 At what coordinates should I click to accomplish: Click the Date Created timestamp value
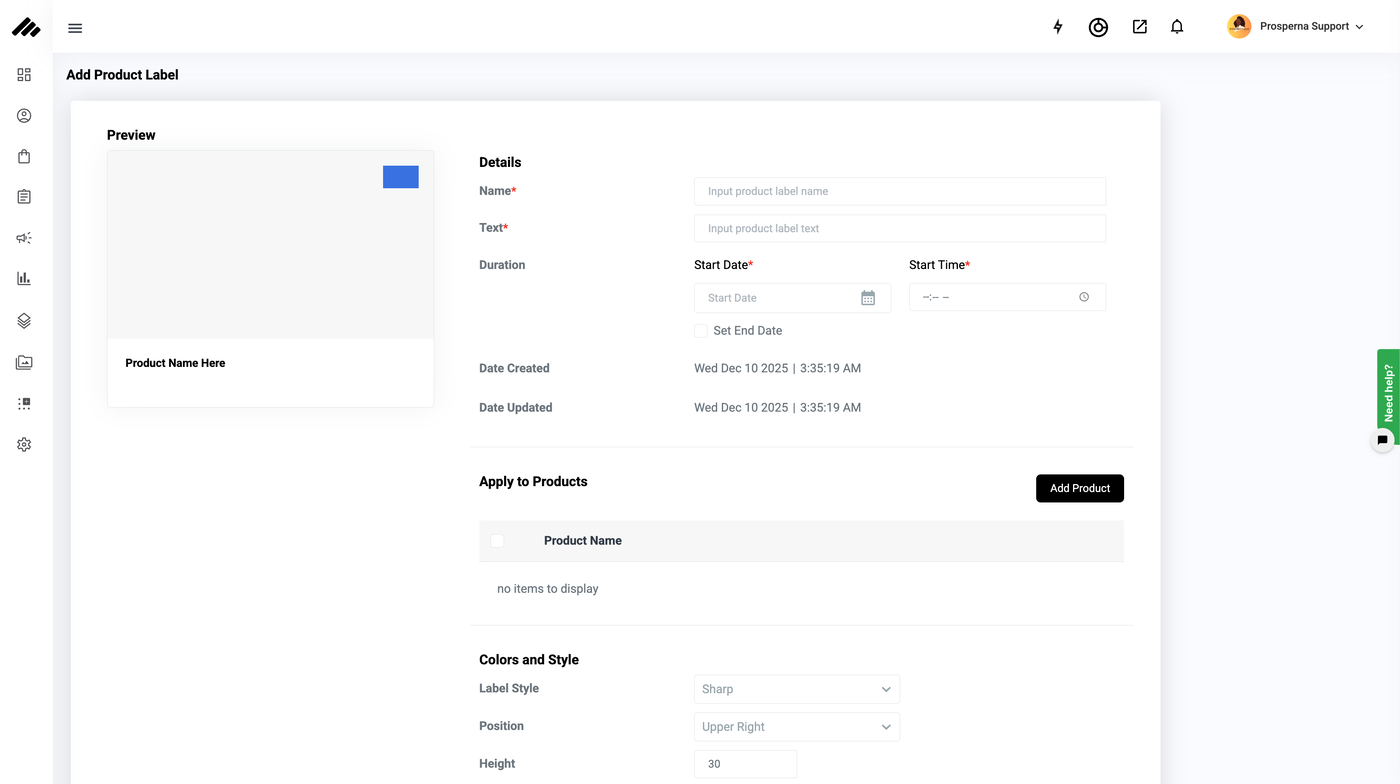(x=777, y=368)
